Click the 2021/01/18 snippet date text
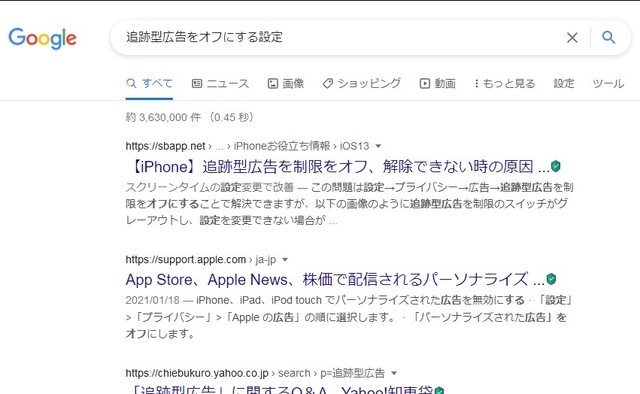The width and height of the screenshot is (640, 394). [x=153, y=301]
